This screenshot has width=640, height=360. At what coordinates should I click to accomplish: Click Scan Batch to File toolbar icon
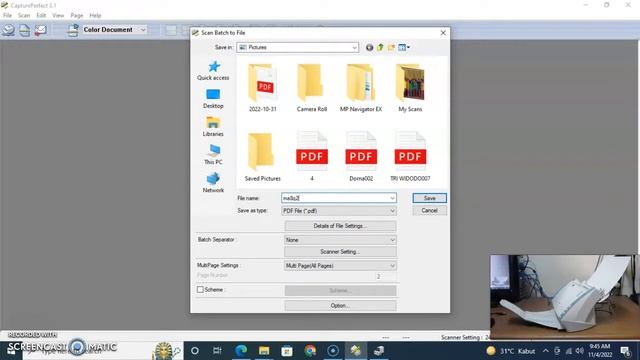8,30
